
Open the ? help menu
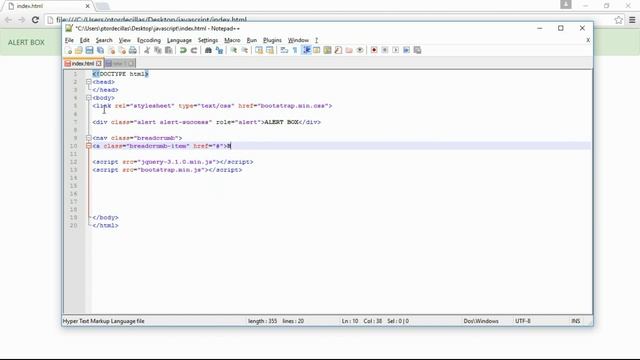coord(316,40)
